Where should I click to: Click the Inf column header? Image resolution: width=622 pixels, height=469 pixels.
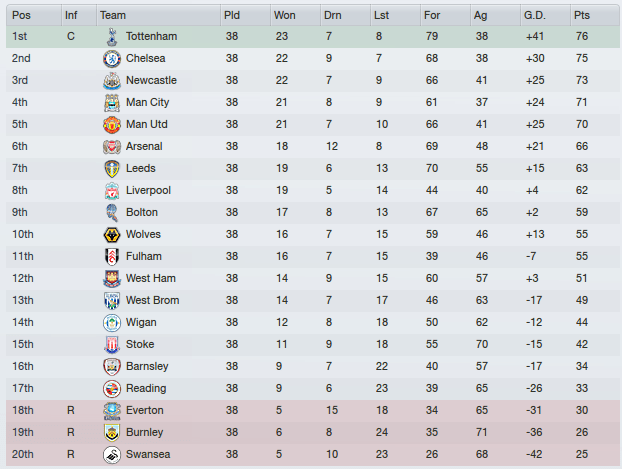71,15
